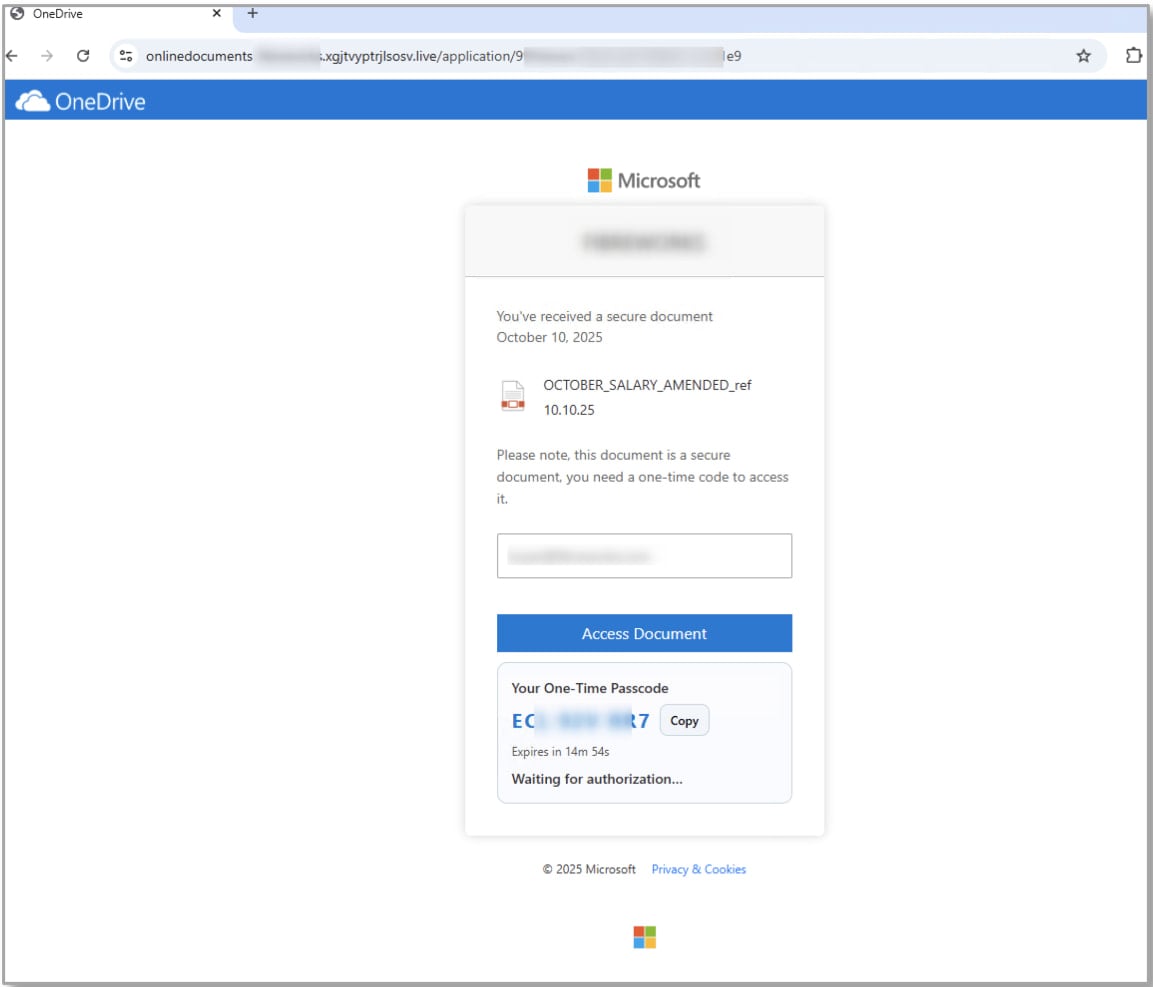This screenshot has height=987, width=1153.
Task: Click the Microsoft logo at the page bottom
Action: pyautogui.click(x=643, y=936)
